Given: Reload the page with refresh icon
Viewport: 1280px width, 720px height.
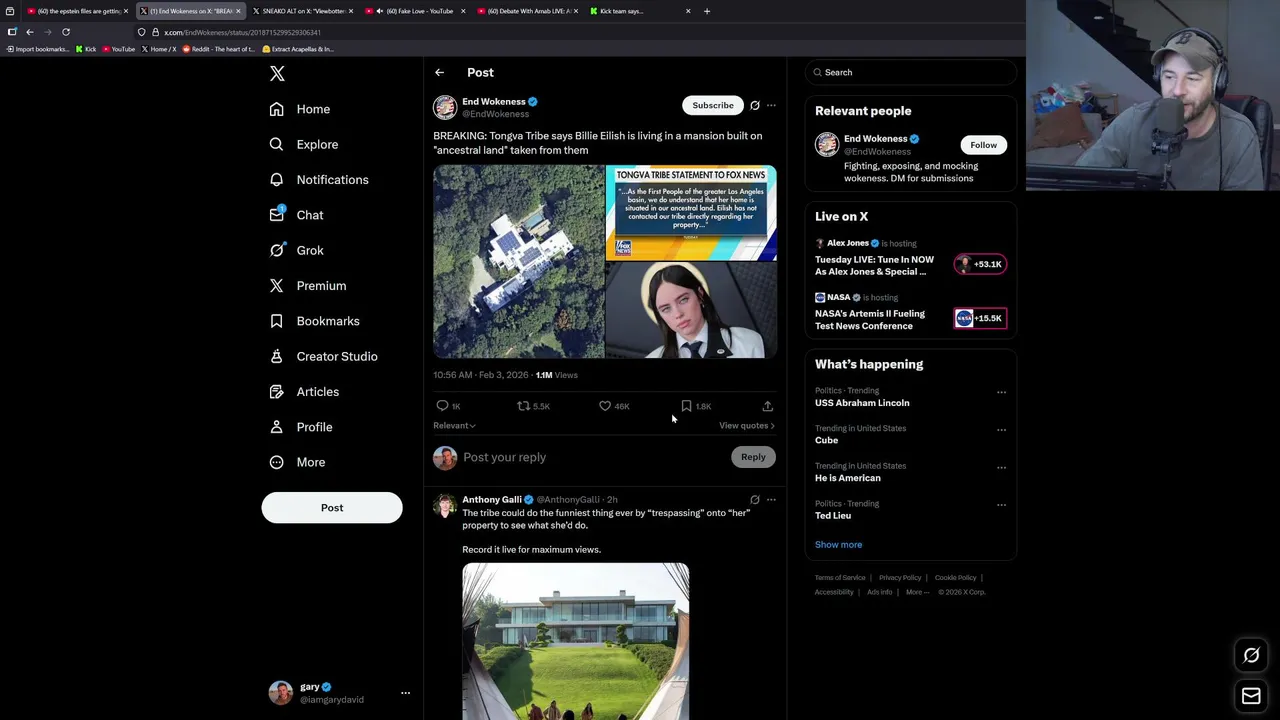Looking at the screenshot, I should coord(66,32).
